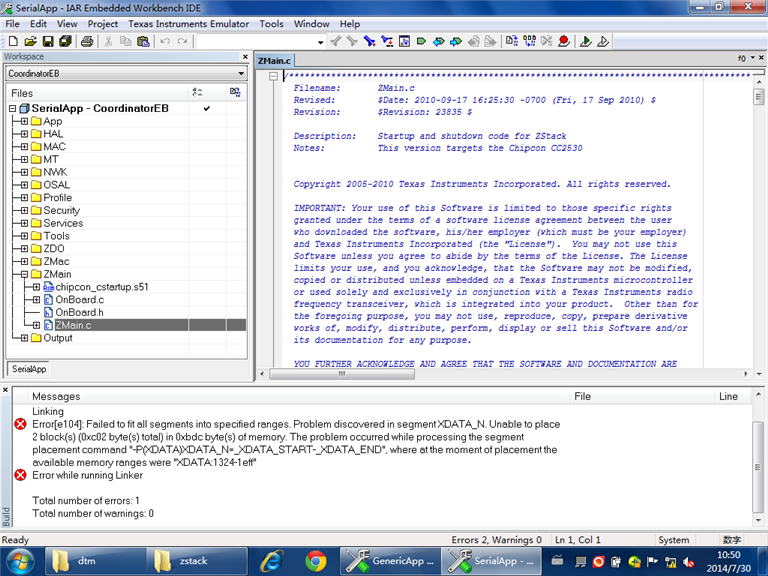
Task: Click the Redo arrow icon
Action: pyautogui.click(x=182, y=42)
